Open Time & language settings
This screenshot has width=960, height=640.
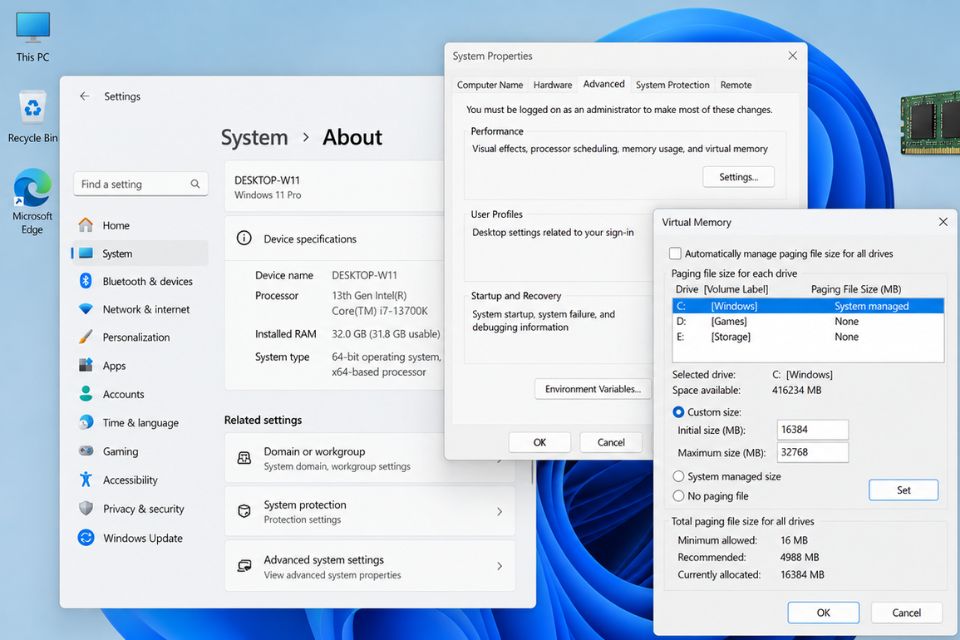140,423
